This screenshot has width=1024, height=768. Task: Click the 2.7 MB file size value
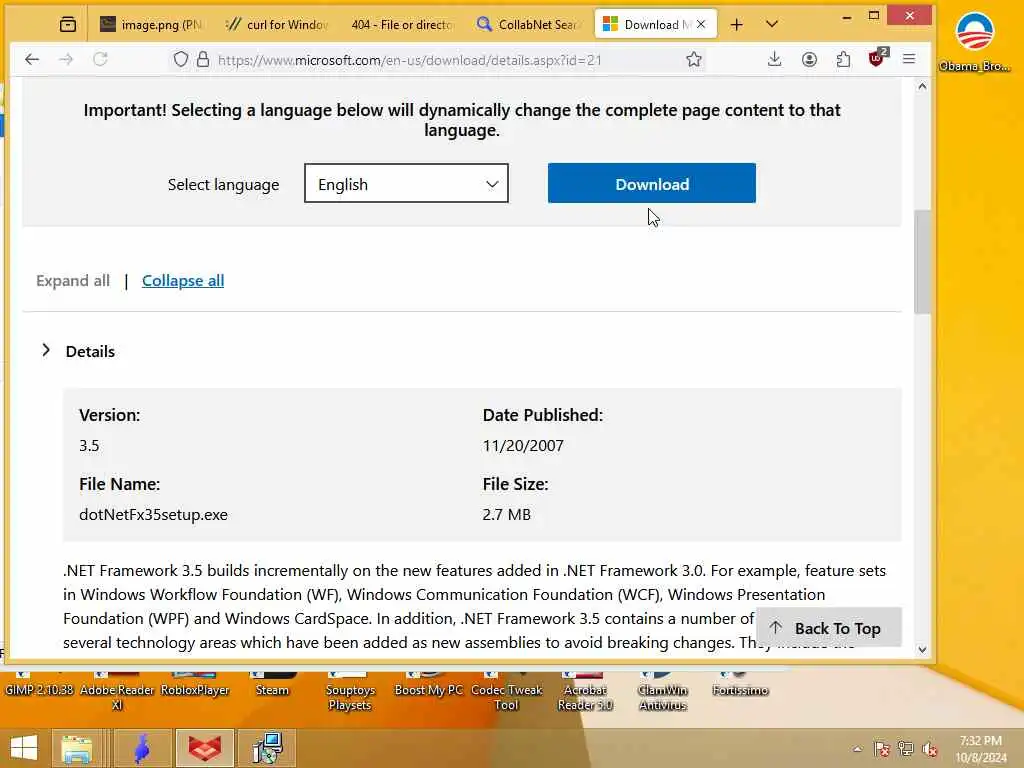click(x=507, y=515)
